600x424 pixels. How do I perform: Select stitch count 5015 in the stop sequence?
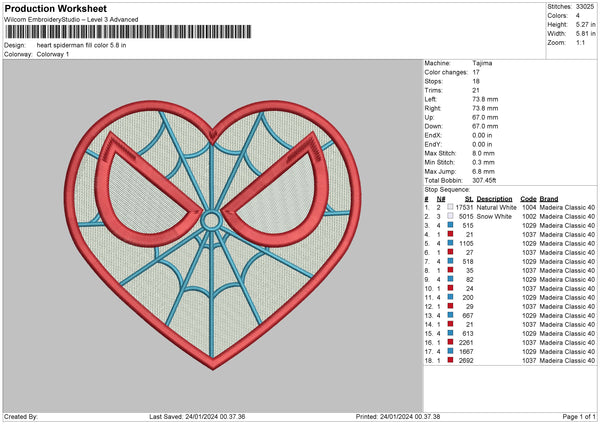pos(466,217)
